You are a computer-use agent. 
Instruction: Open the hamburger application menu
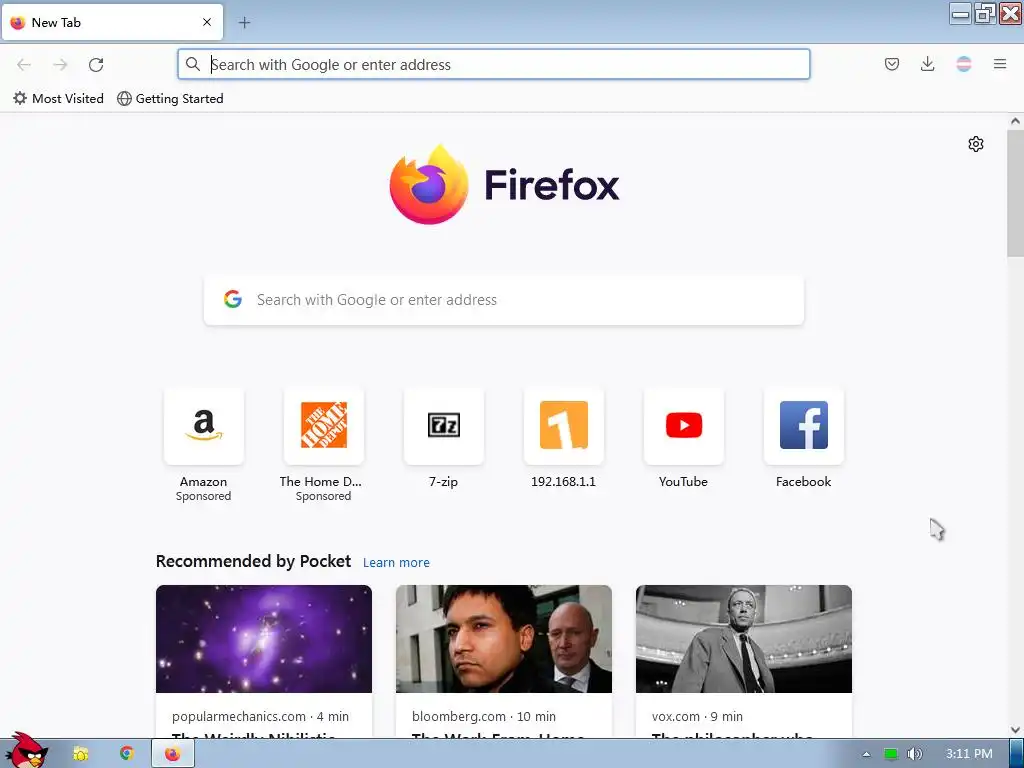point(1000,64)
